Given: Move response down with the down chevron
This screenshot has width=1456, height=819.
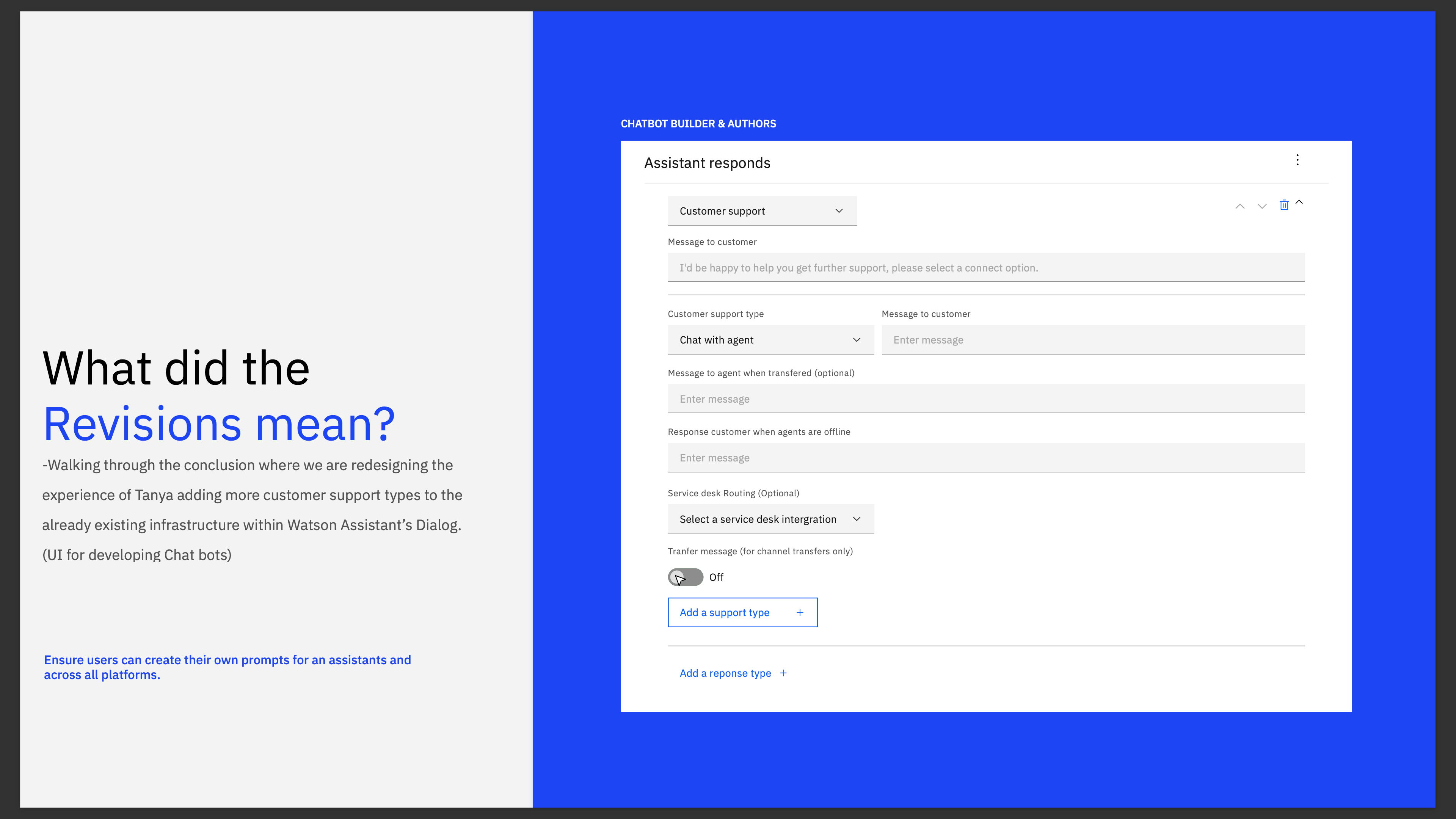Looking at the screenshot, I should 1262,206.
